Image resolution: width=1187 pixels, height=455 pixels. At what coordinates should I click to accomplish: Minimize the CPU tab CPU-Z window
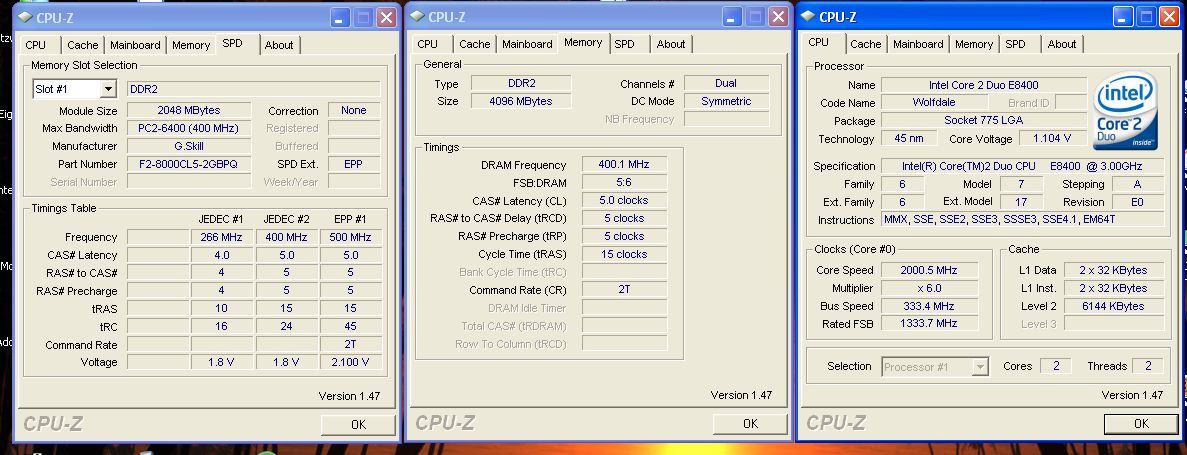1123,17
